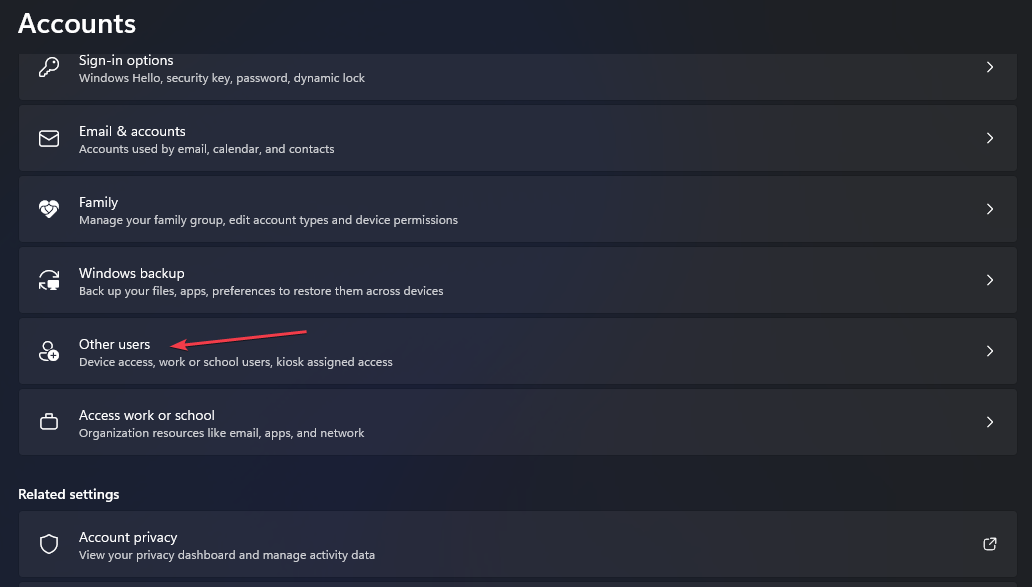Click the Account privacy shield icon
This screenshot has height=587, width=1032.
(49, 544)
